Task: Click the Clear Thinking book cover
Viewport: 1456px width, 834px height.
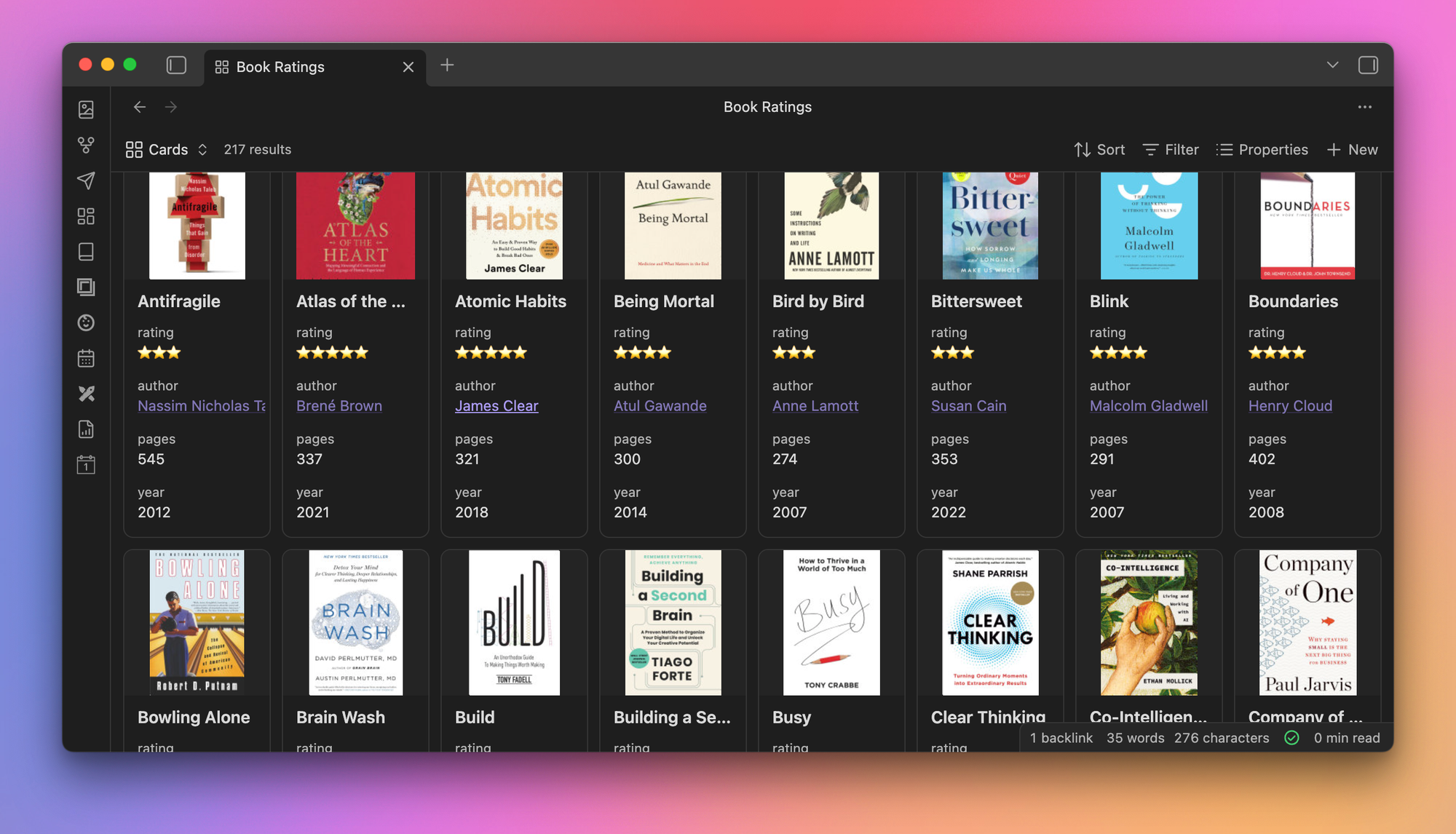Action: coord(990,622)
